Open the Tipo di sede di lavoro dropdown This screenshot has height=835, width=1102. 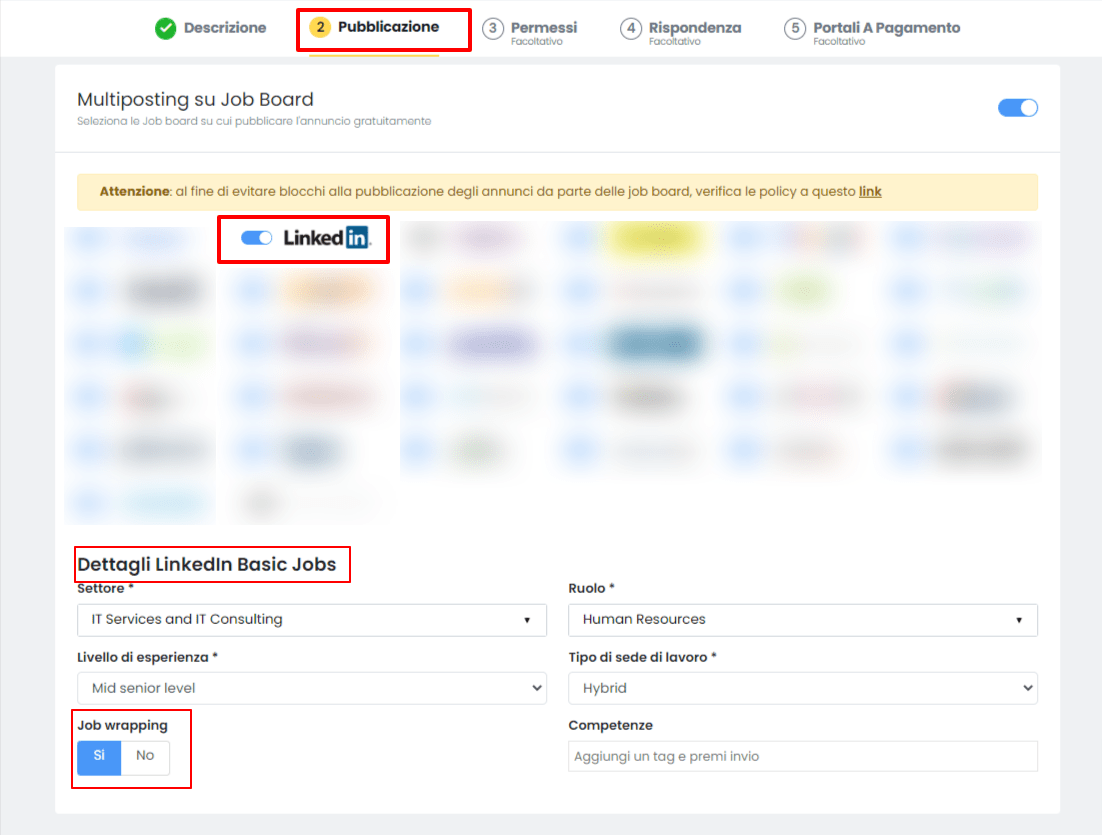[x=803, y=688]
